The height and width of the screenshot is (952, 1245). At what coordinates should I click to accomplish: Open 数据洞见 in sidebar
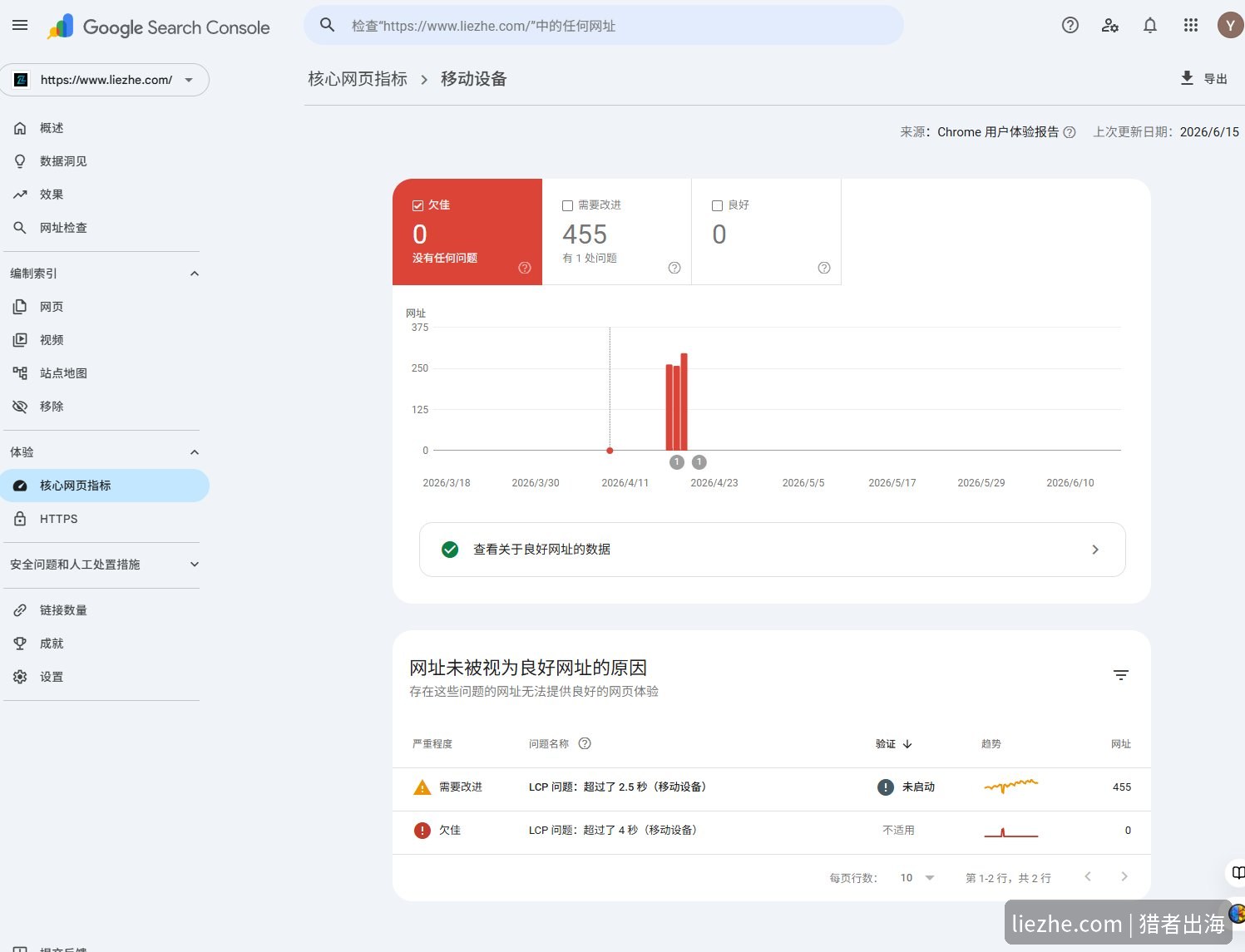coord(105,161)
